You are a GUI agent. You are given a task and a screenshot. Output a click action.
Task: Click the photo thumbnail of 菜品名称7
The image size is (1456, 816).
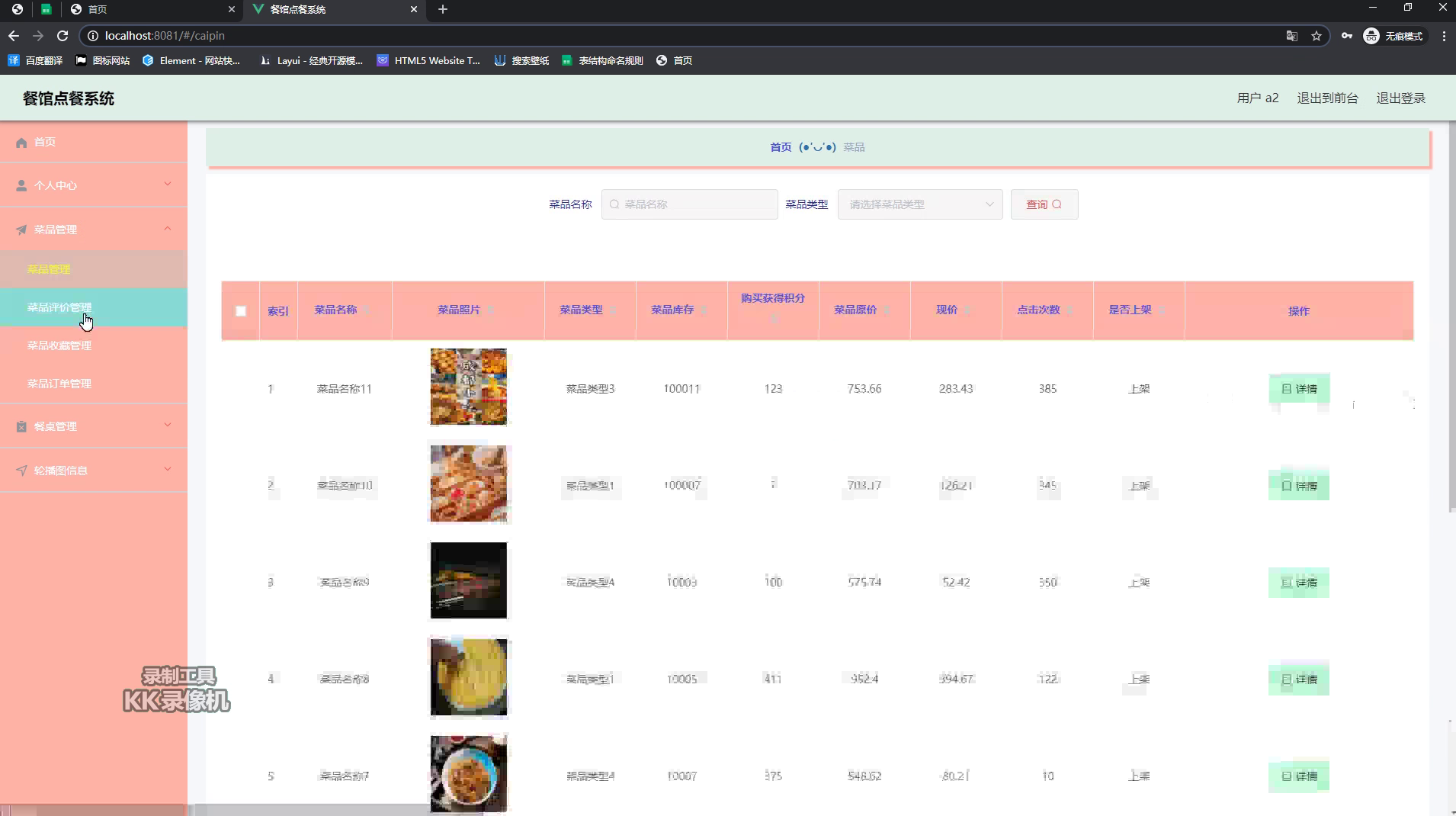[x=468, y=774]
